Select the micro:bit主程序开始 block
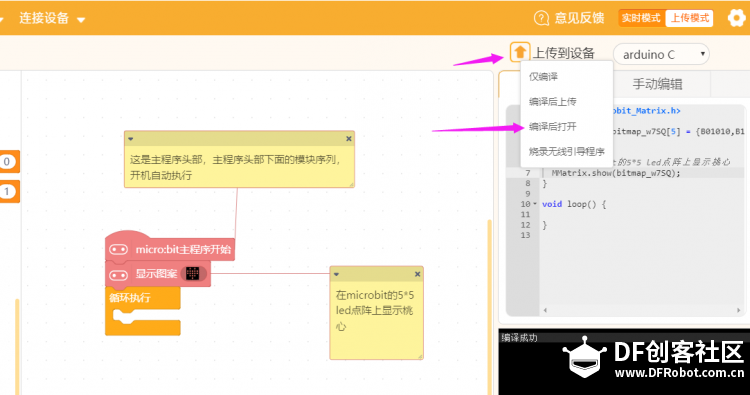 pos(183,249)
